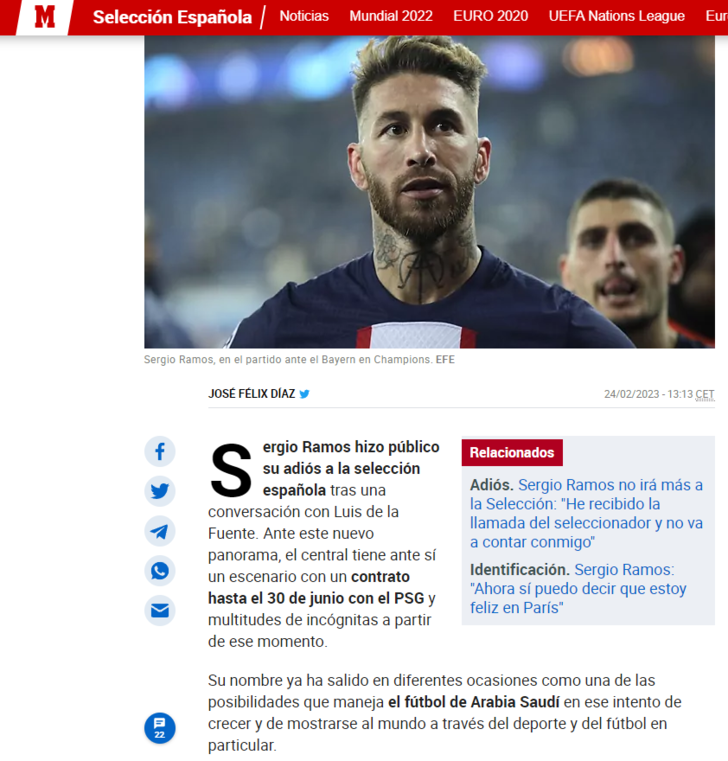This screenshot has height=761, width=728.
Task: Share article on Facebook
Action: [160, 452]
